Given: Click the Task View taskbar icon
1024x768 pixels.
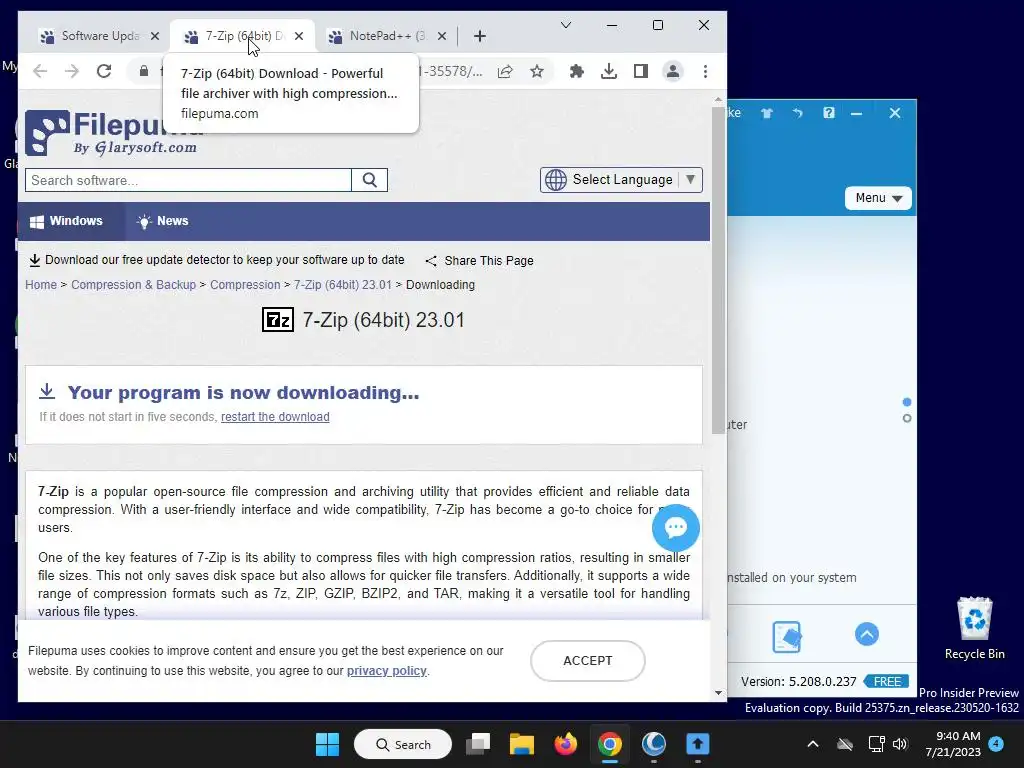Looking at the screenshot, I should (478, 744).
